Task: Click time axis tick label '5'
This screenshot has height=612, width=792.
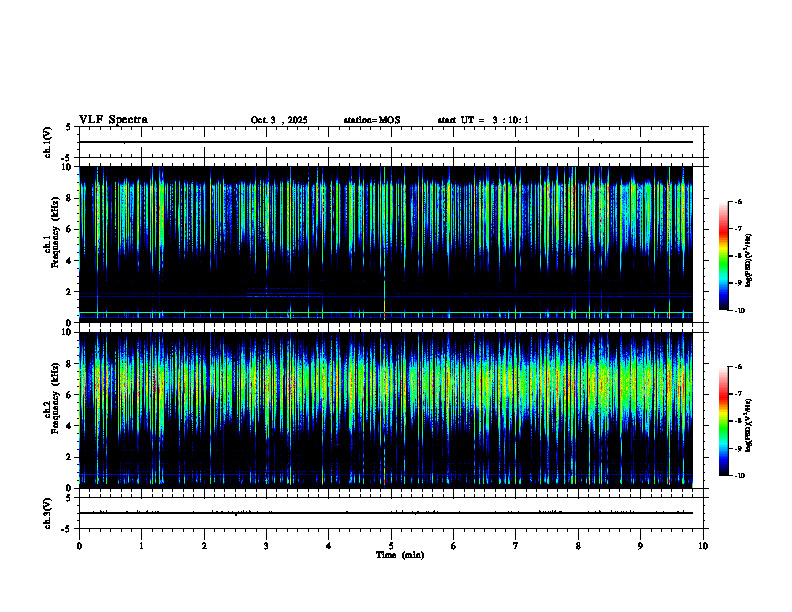Action: point(391,546)
